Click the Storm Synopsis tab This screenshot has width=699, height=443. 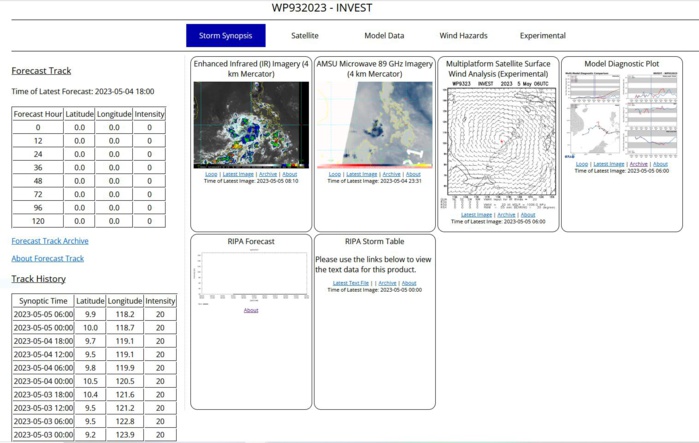[225, 36]
